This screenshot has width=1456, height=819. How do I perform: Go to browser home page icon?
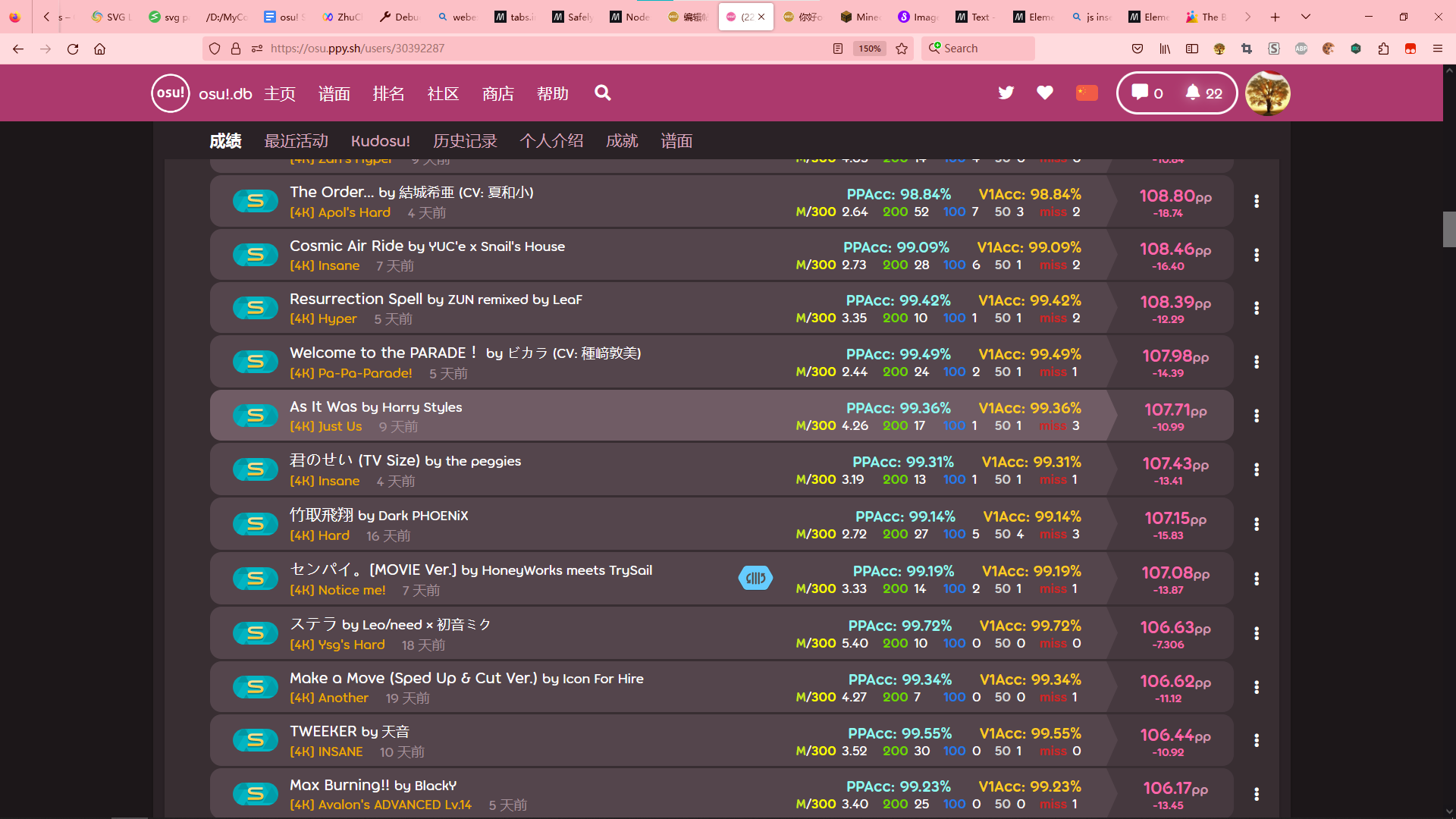click(x=99, y=49)
